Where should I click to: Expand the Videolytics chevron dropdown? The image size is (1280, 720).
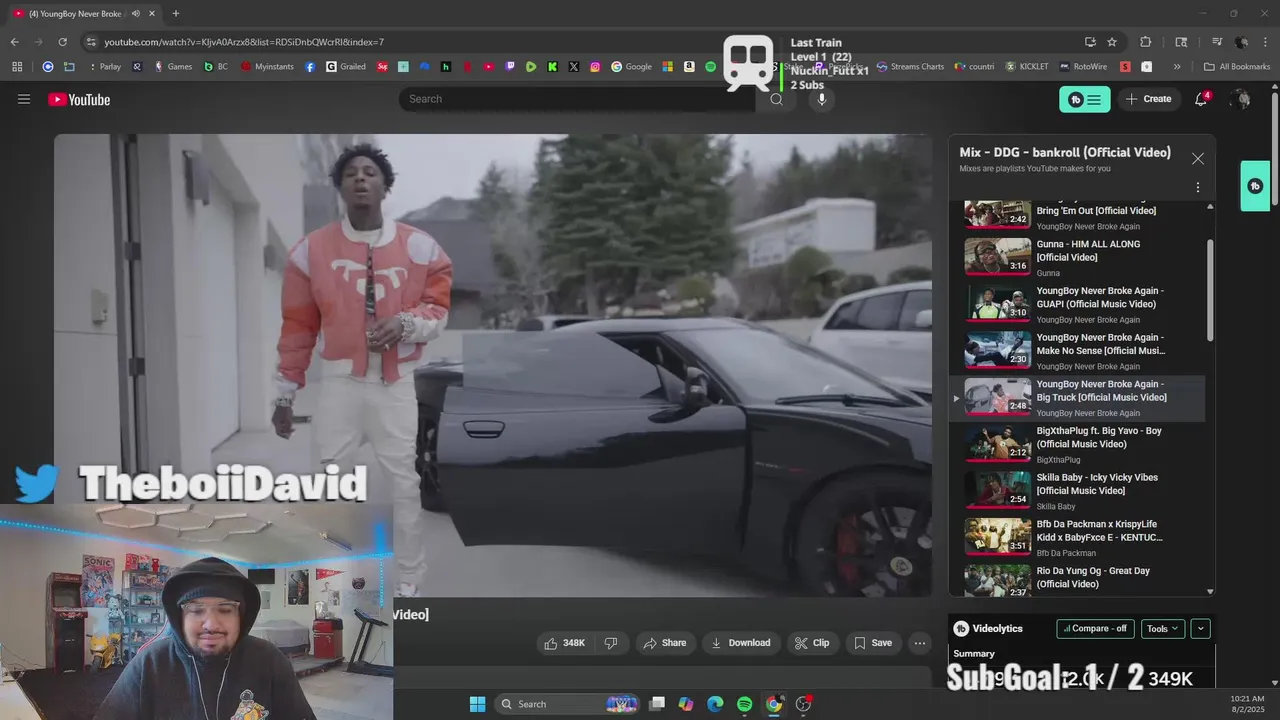click(x=1201, y=628)
